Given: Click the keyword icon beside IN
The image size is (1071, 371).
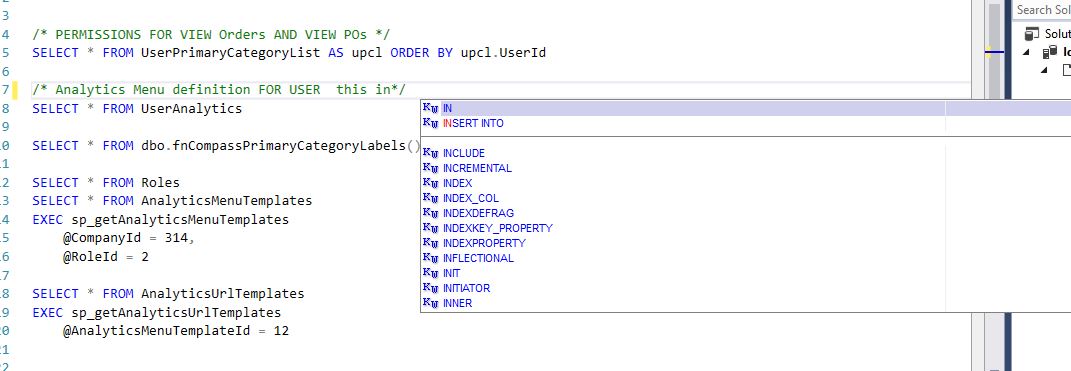Looking at the screenshot, I should pyautogui.click(x=430, y=108).
